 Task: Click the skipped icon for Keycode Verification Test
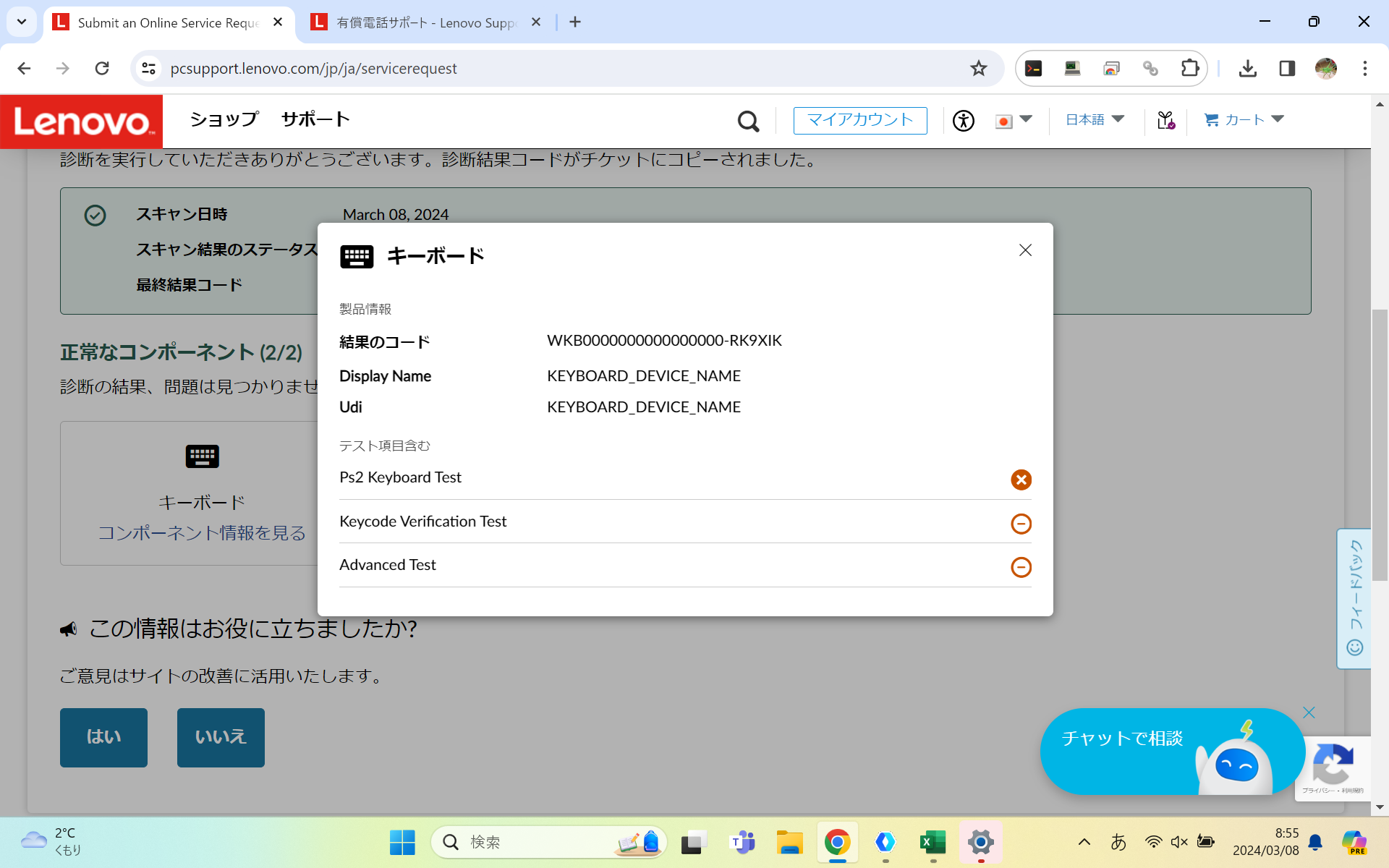(1021, 524)
